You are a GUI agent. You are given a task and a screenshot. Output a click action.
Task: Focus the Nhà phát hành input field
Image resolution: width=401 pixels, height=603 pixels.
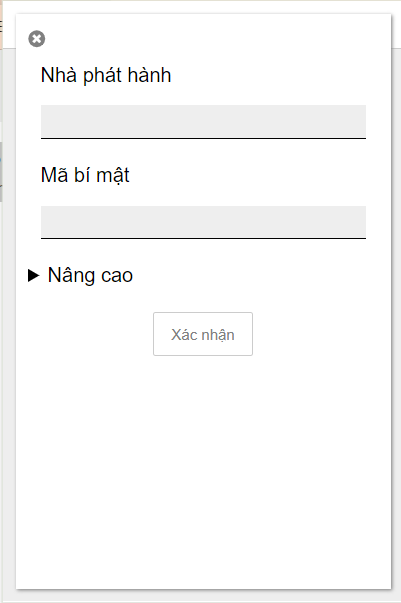coord(203,122)
